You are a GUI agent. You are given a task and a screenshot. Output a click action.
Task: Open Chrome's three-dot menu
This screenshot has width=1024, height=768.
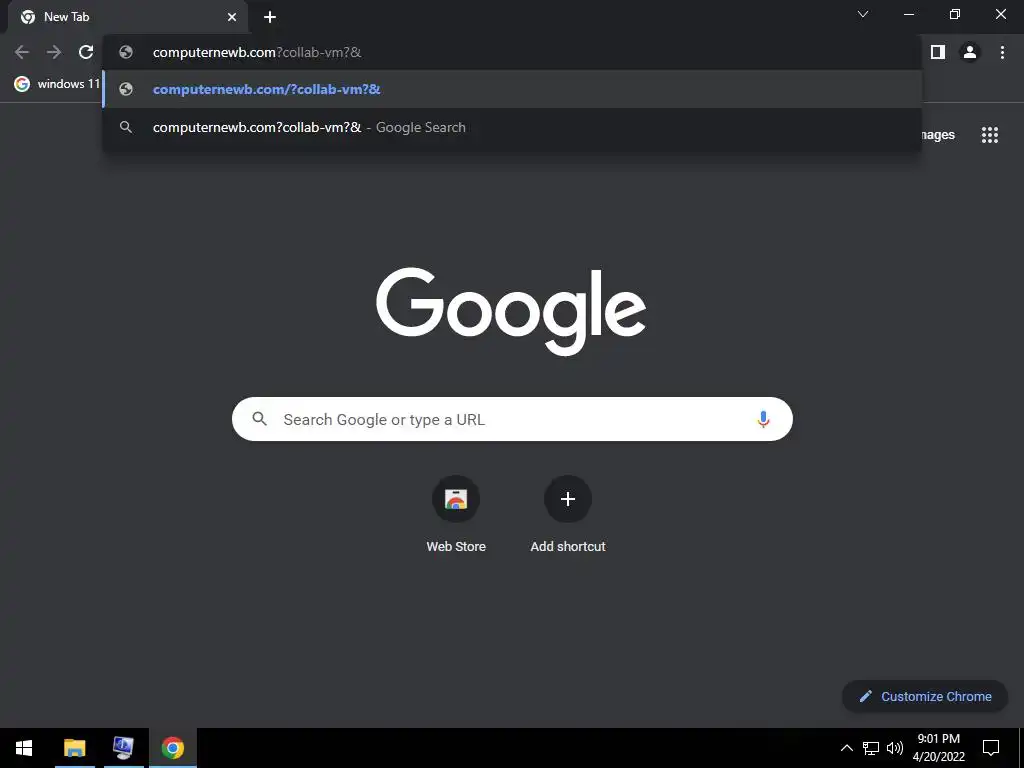click(1002, 52)
